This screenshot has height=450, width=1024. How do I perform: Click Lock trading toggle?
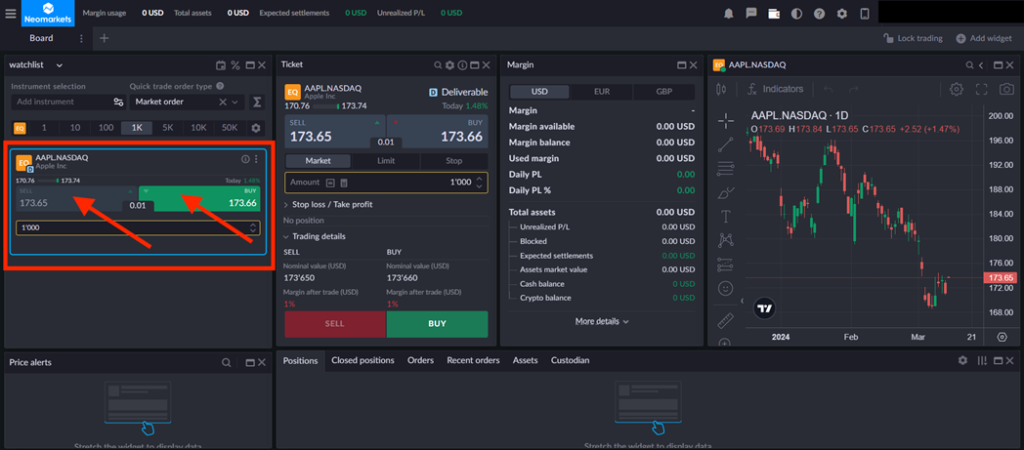(x=913, y=38)
